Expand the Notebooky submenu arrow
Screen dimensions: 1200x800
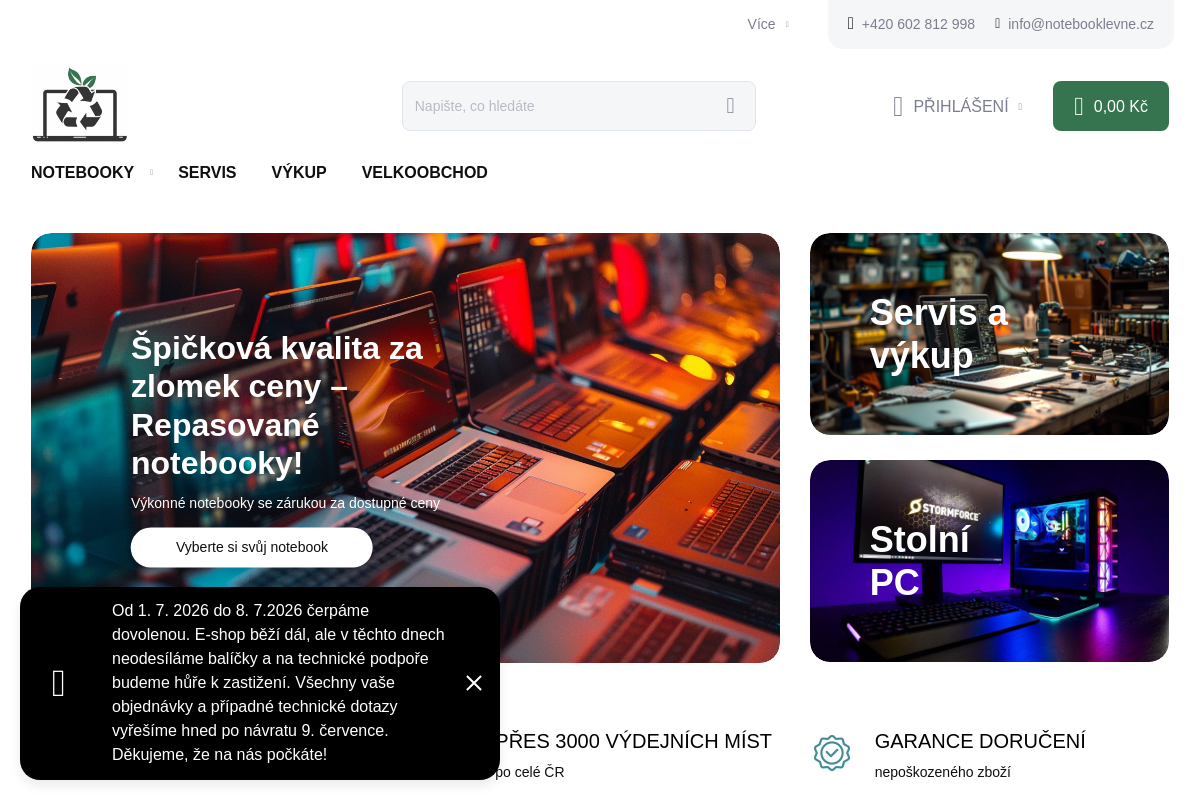(x=151, y=172)
